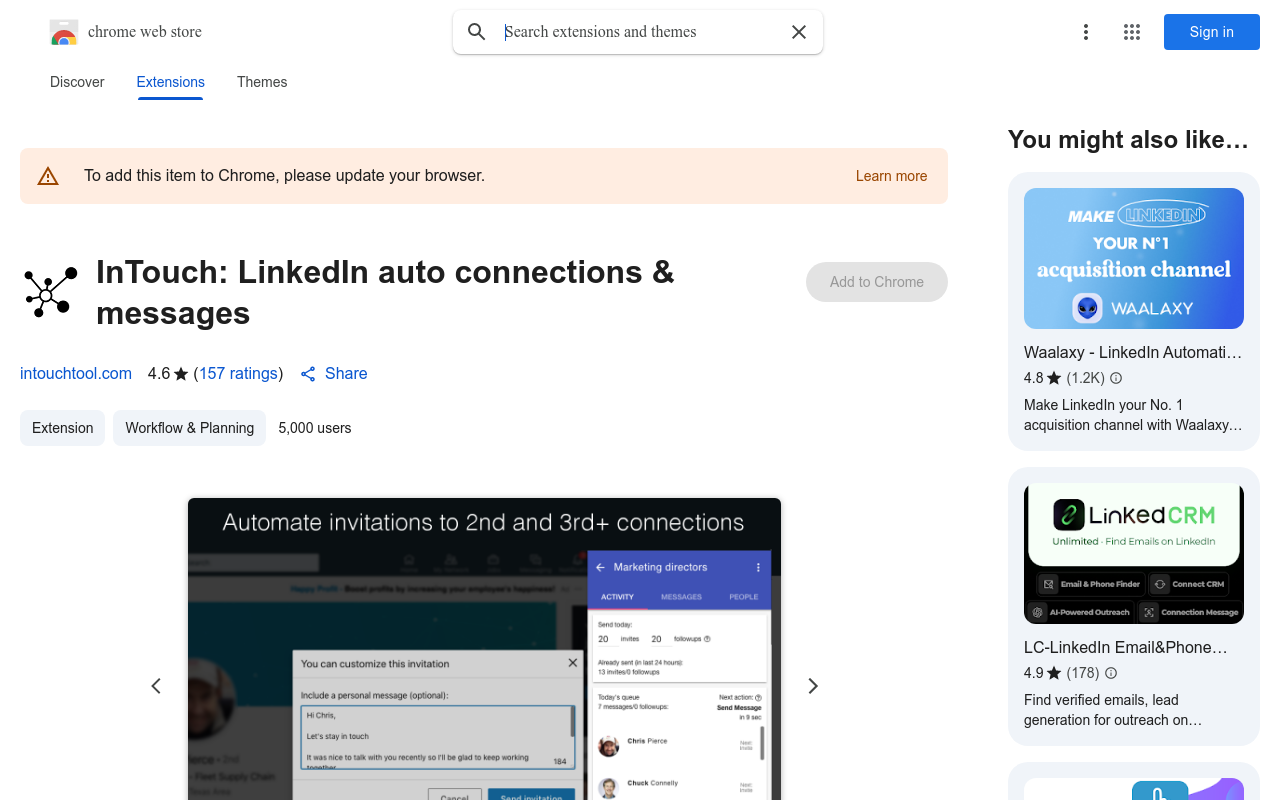Viewport: 1280px width, 800px height.
Task: Click the 5,000 users text
Action: pyautogui.click(x=315, y=428)
